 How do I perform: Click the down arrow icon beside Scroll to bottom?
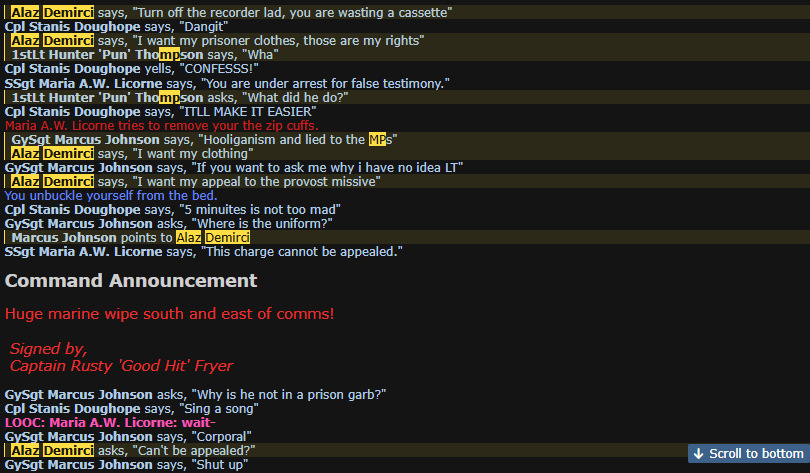coord(698,454)
